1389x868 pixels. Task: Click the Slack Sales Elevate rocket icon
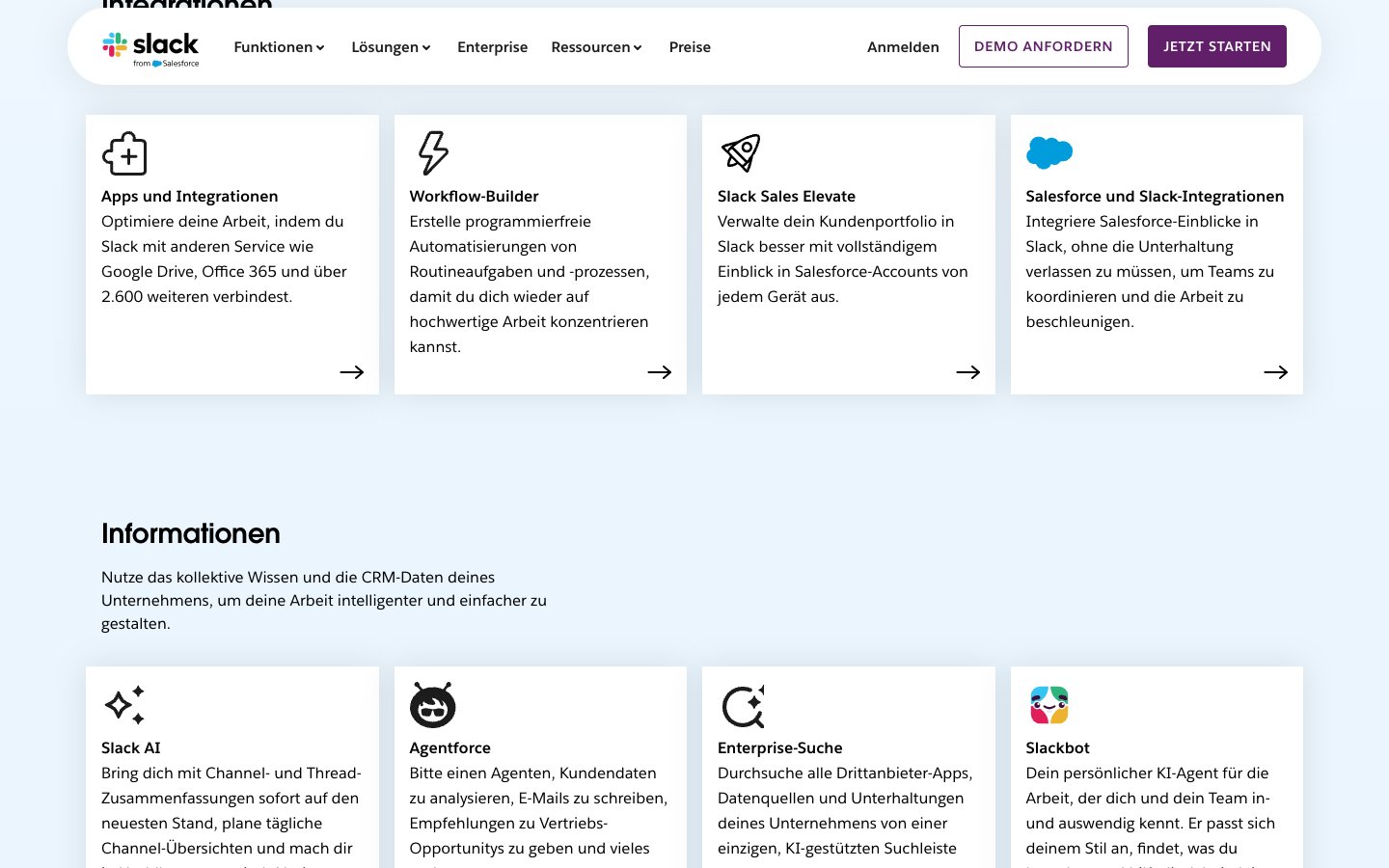[x=741, y=153]
